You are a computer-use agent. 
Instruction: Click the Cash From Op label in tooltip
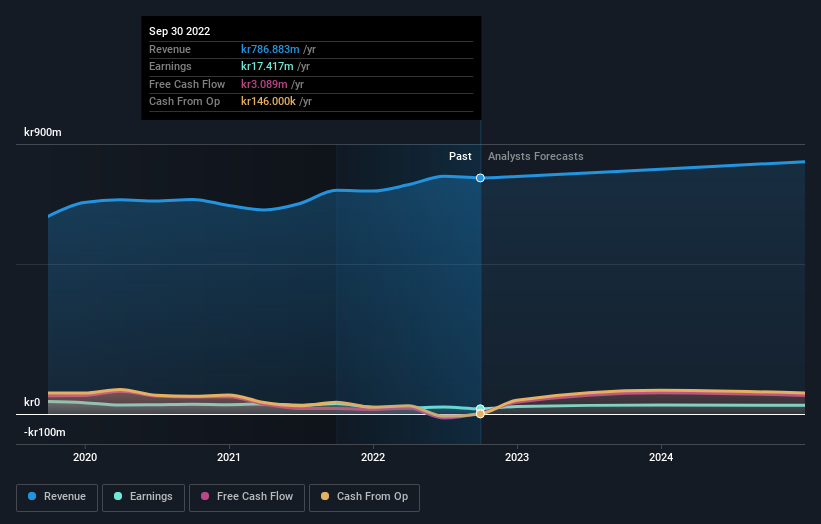click(184, 102)
